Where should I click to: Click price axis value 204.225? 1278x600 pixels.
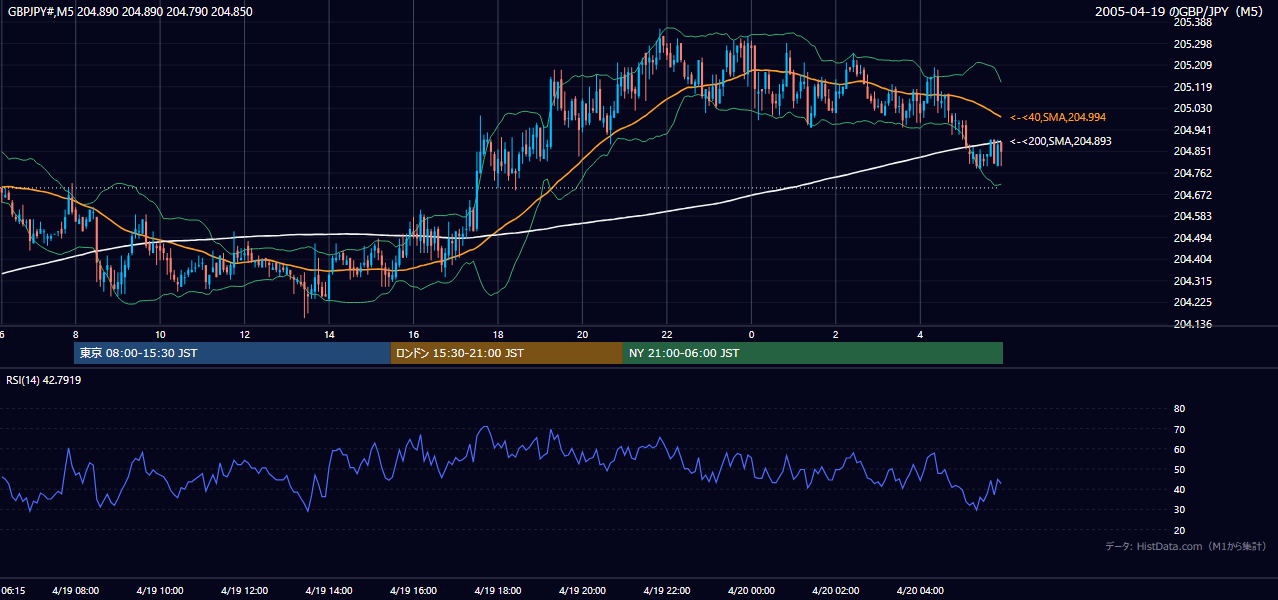coord(1193,302)
